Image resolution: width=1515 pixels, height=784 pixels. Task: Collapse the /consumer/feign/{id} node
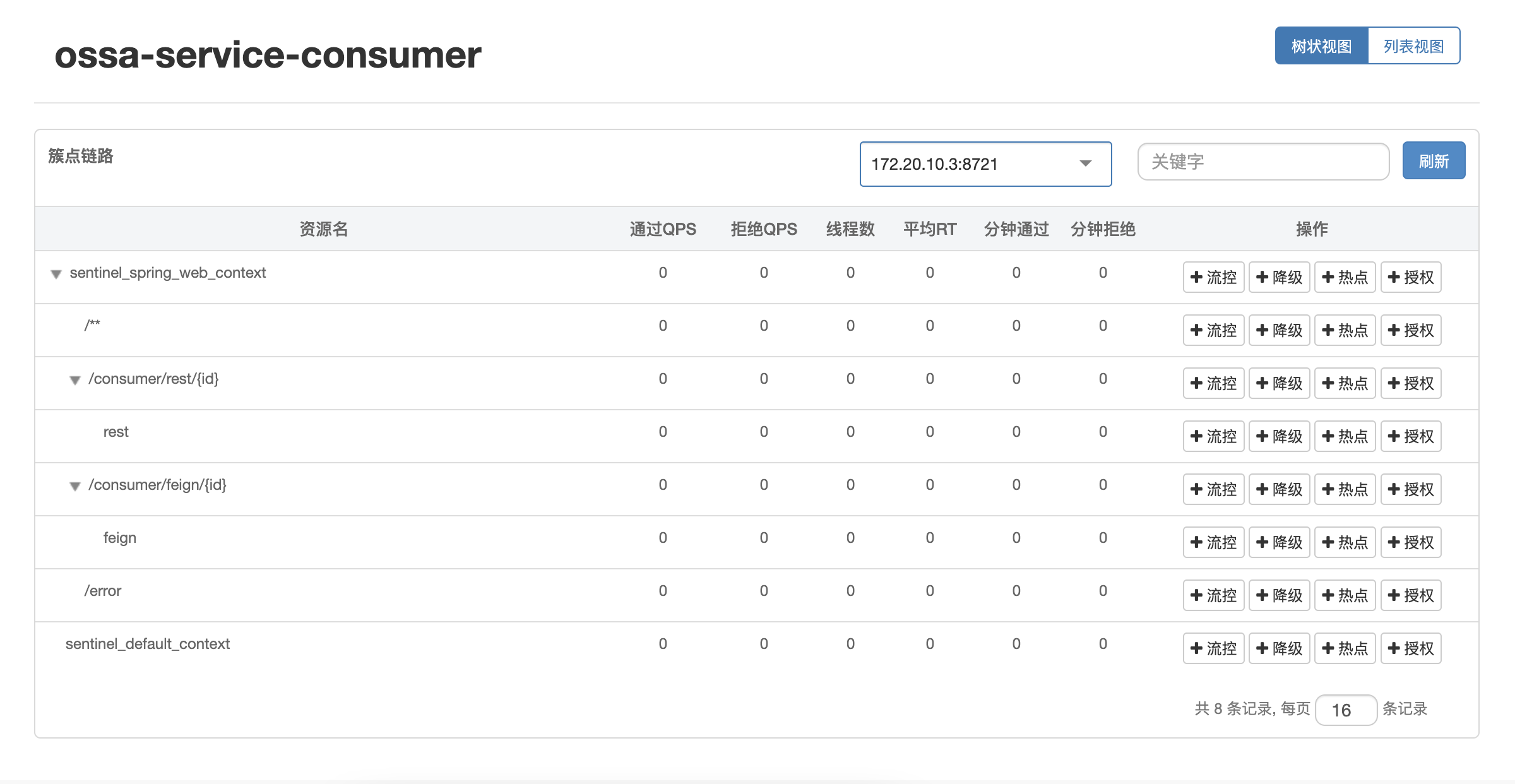pyautogui.click(x=75, y=486)
